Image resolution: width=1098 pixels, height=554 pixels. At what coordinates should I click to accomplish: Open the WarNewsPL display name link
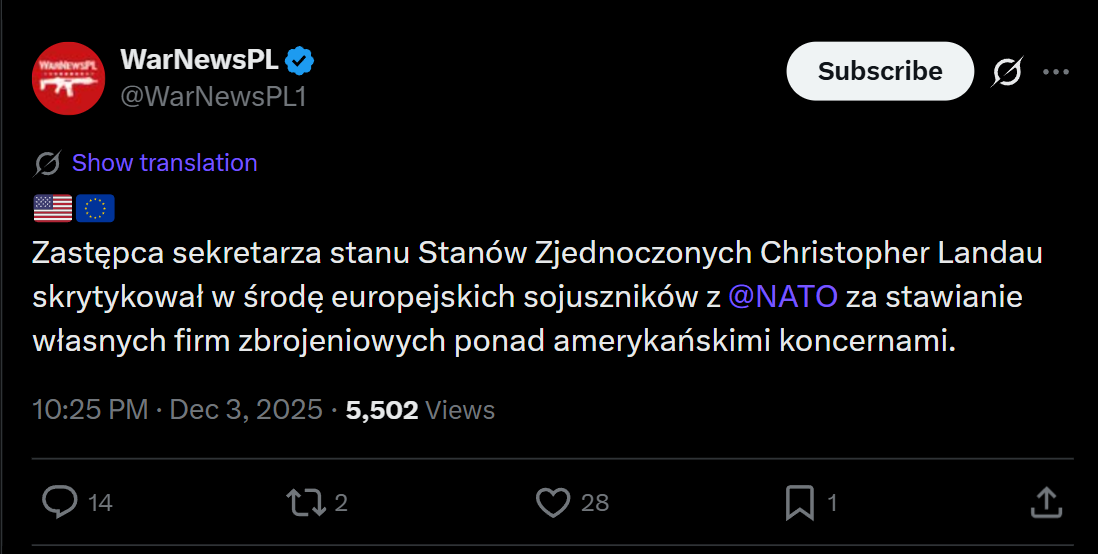[x=199, y=61]
